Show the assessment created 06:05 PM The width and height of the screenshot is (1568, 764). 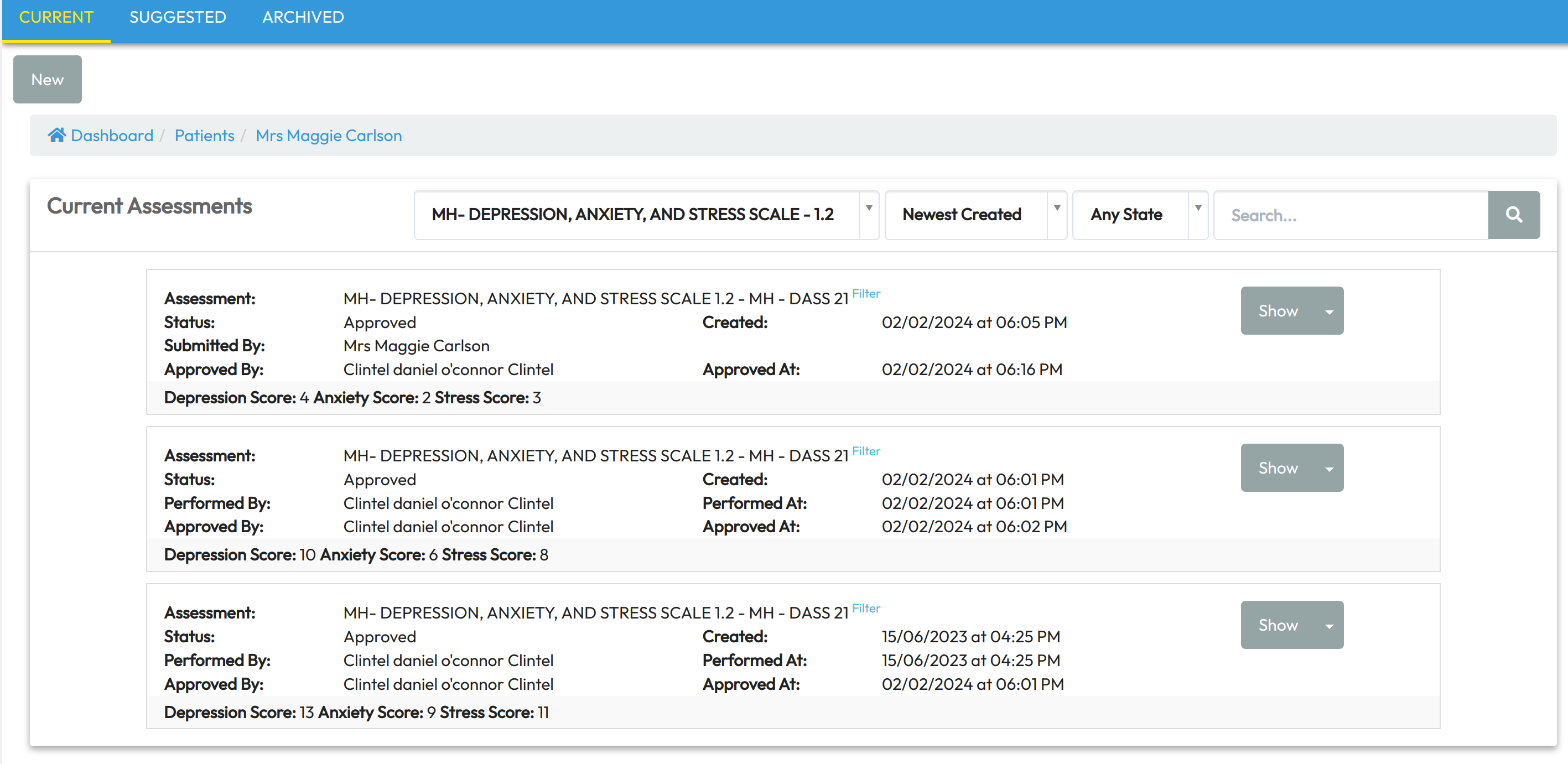tap(1277, 311)
